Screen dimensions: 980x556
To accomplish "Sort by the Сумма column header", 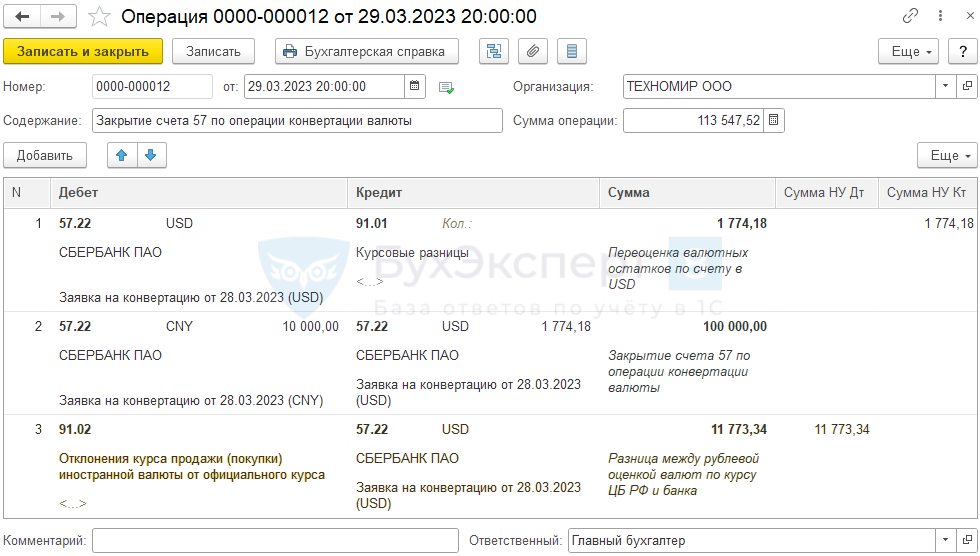I will (x=688, y=192).
